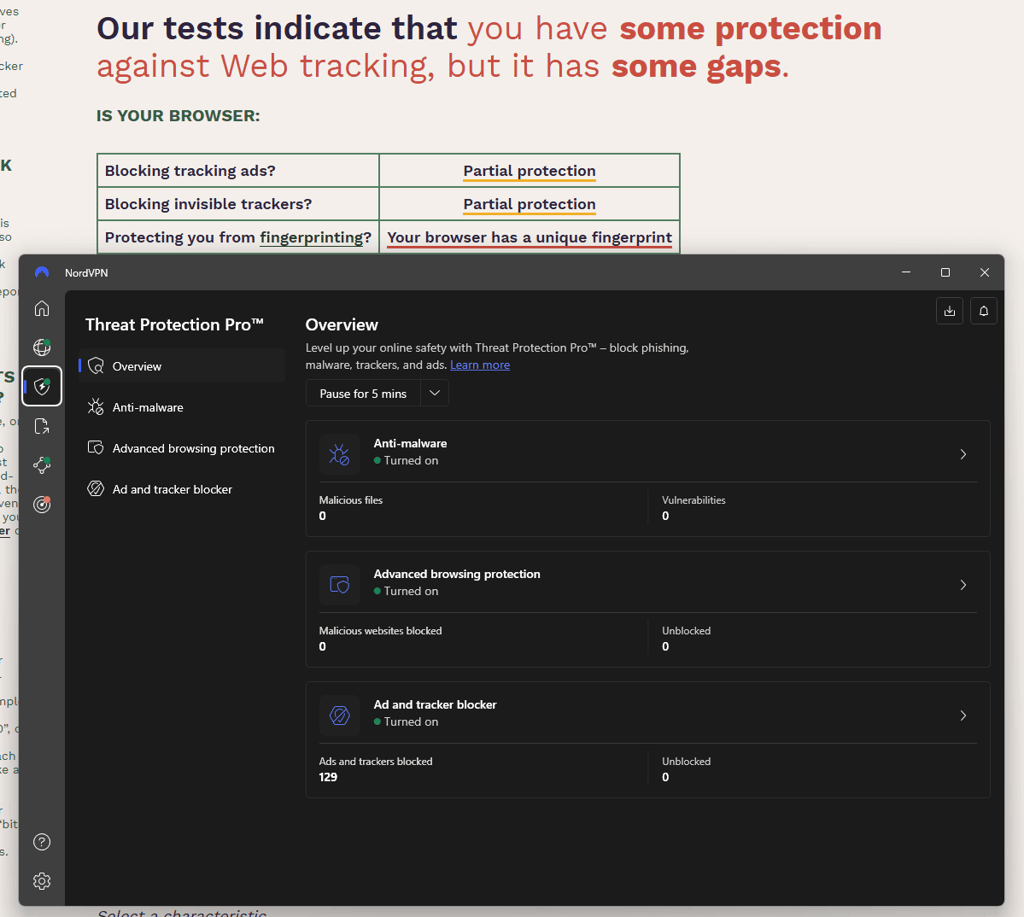
Task: Close the NordVPN window
Action: pyautogui.click(x=984, y=272)
